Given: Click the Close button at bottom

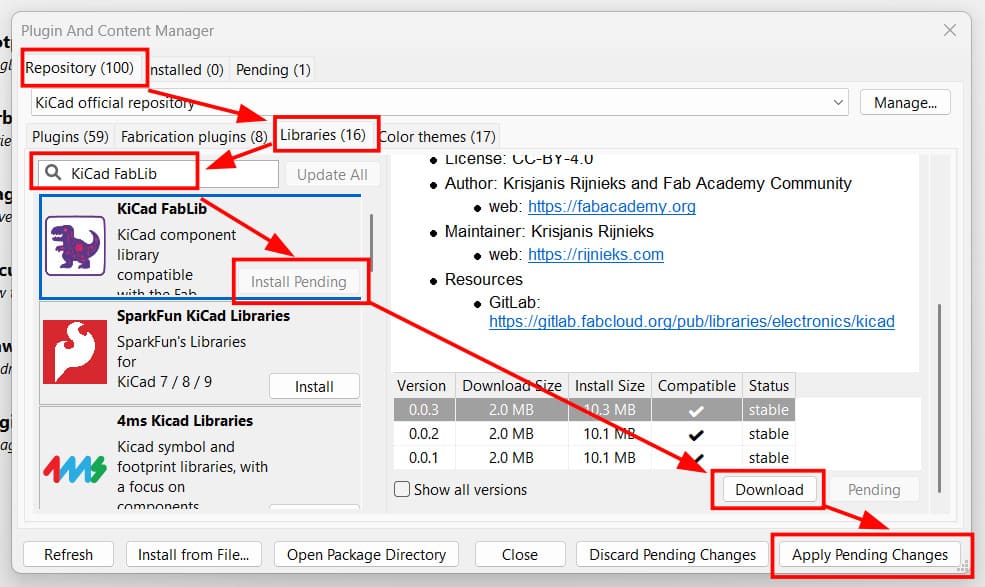Looking at the screenshot, I should 520,555.
